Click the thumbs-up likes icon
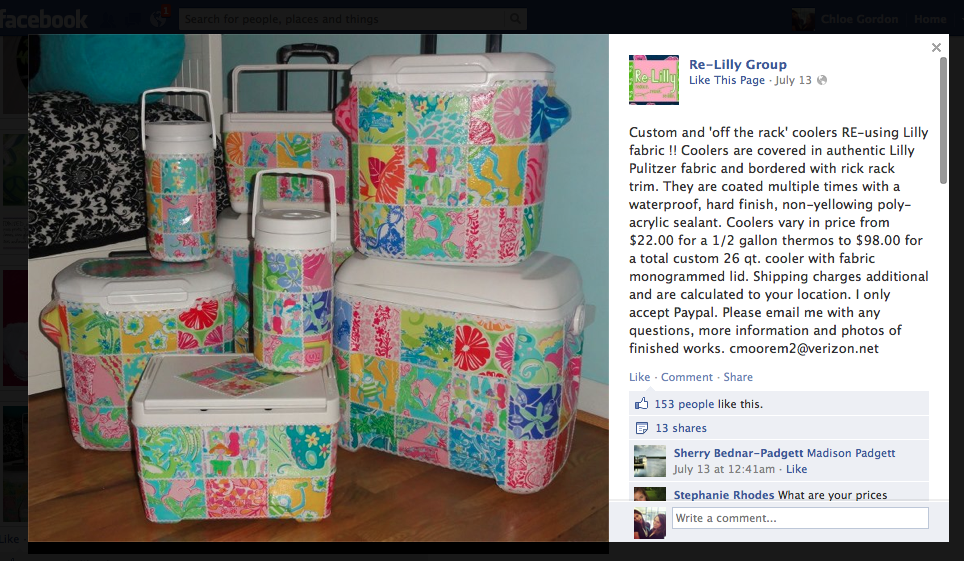 pos(641,404)
